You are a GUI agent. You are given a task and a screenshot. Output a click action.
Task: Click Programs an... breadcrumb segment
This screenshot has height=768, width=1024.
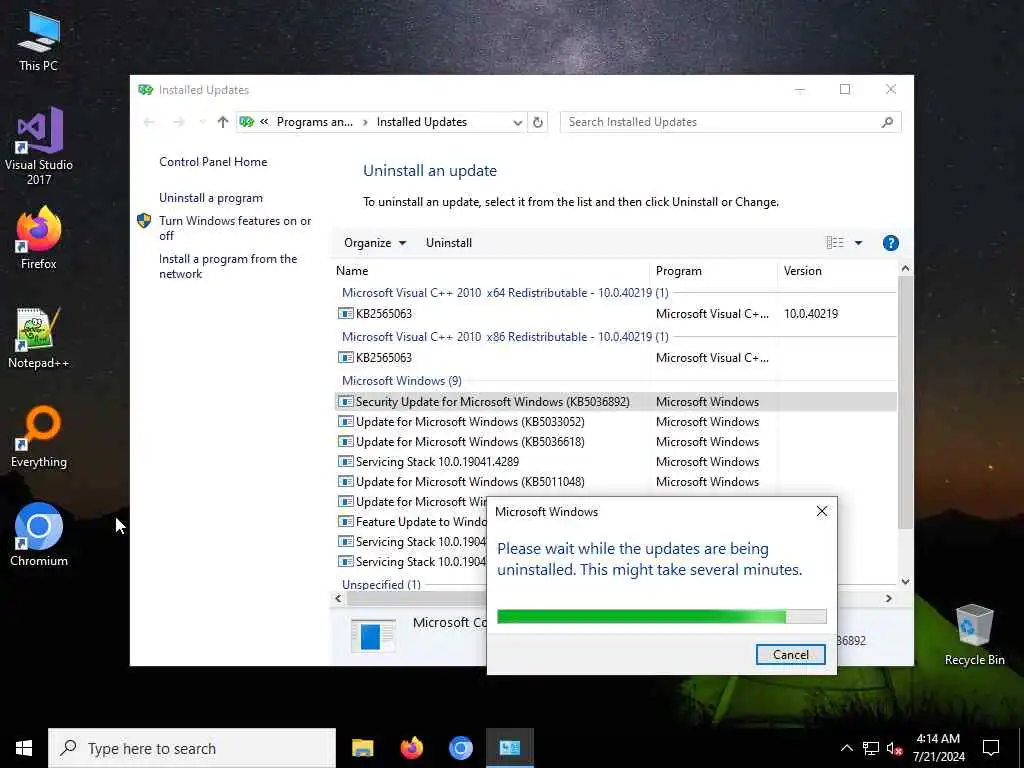pyautogui.click(x=314, y=122)
